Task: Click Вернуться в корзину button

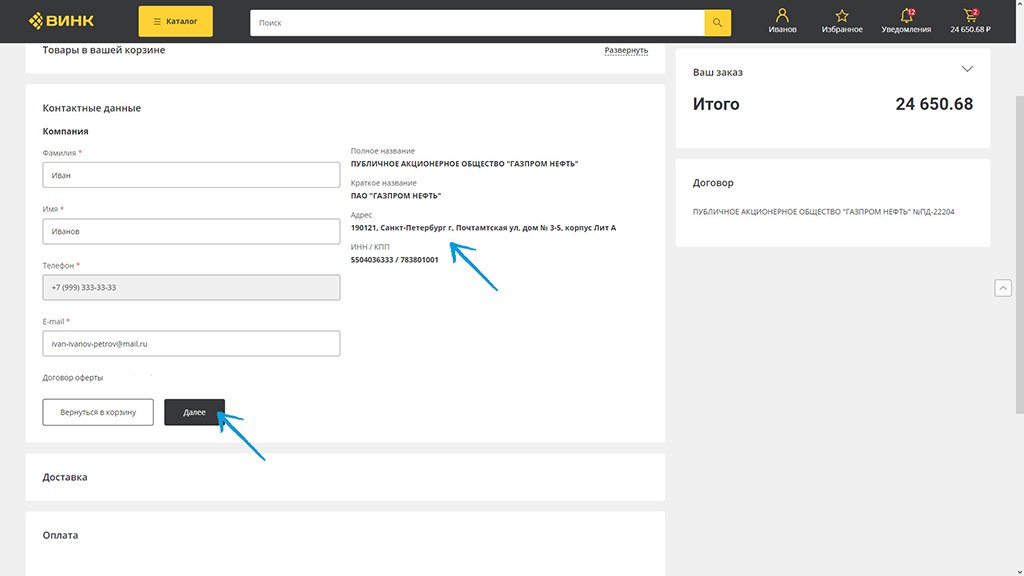Action: click(x=98, y=412)
